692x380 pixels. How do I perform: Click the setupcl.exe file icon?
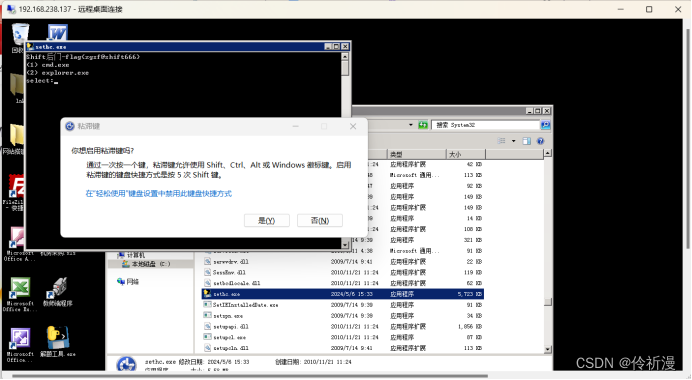coord(207,337)
